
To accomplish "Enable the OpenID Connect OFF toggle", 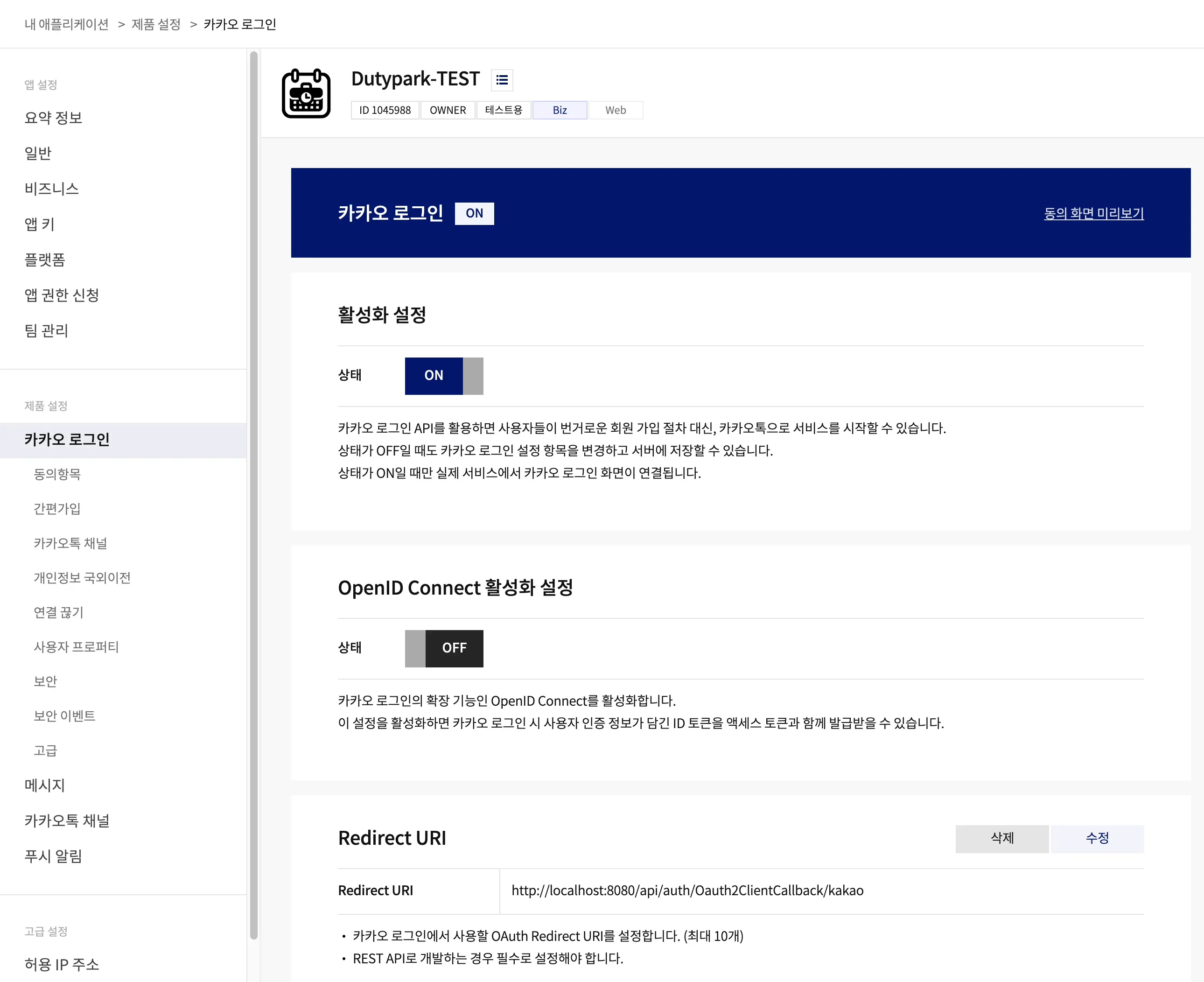I will tap(444, 648).
